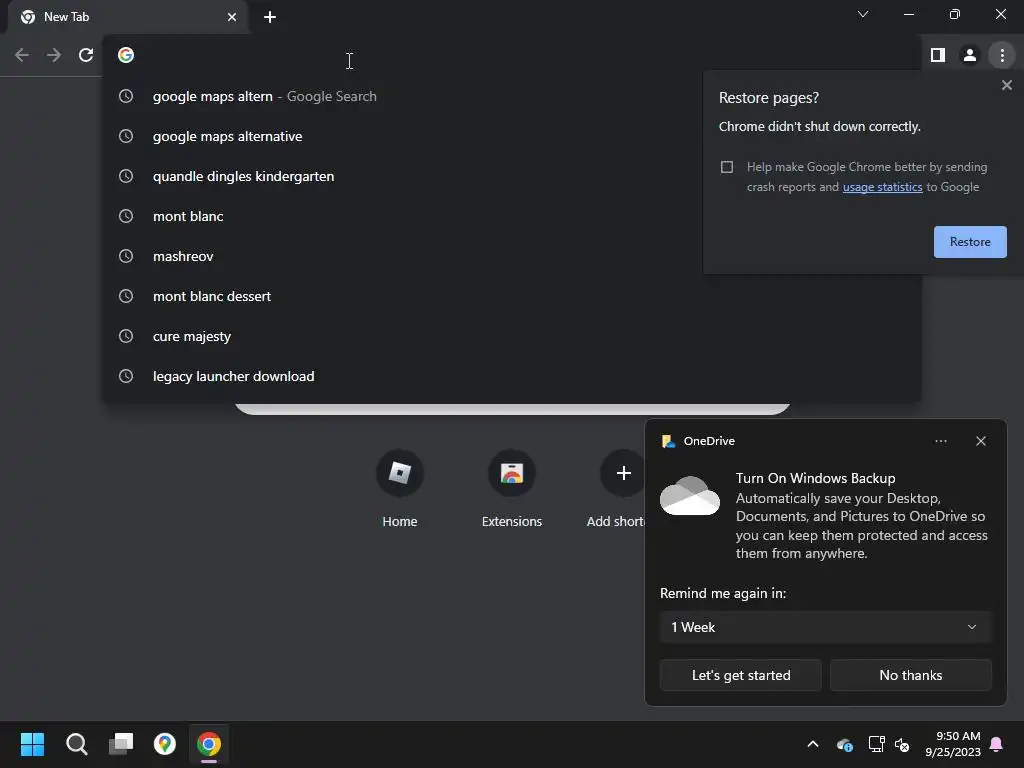Click the clock icon beside mont blanc
Image resolution: width=1024 pixels, height=768 pixels.
click(126, 216)
